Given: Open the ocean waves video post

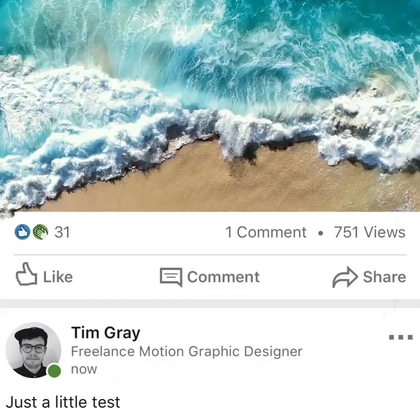Looking at the screenshot, I should click(x=210, y=106).
